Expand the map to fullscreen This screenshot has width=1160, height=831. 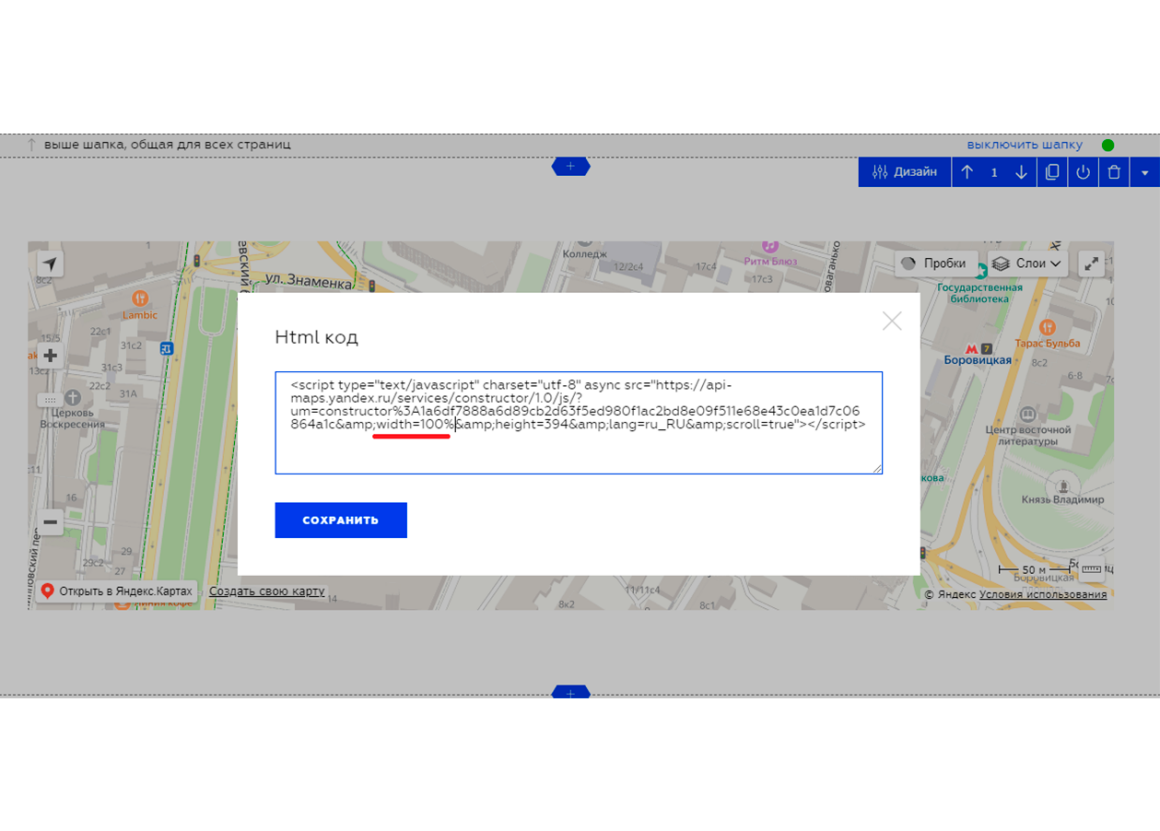[x=1091, y=263]
